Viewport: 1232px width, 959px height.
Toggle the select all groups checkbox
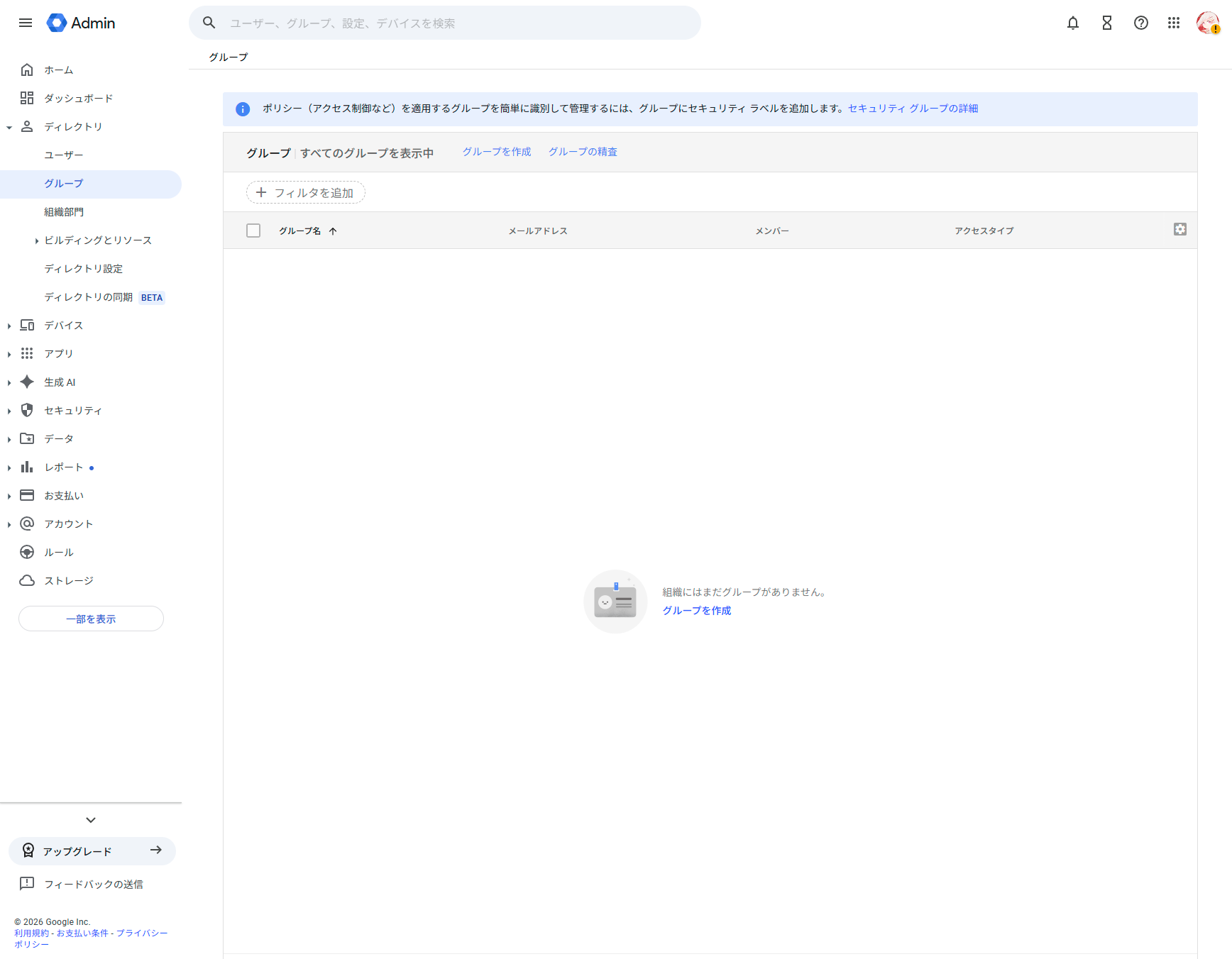tap(253, 231)
